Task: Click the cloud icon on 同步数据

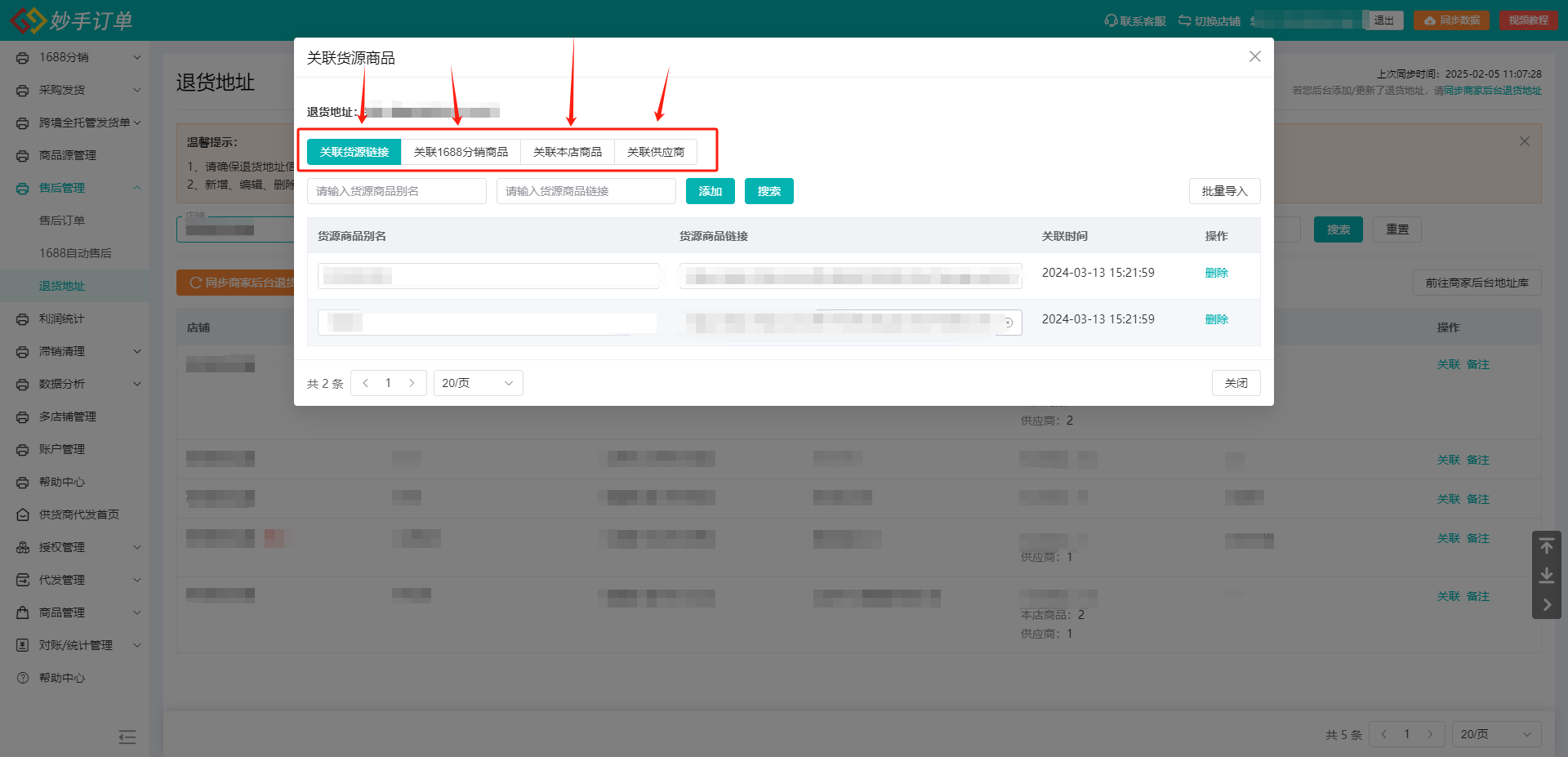Action: click(1430, 20)
